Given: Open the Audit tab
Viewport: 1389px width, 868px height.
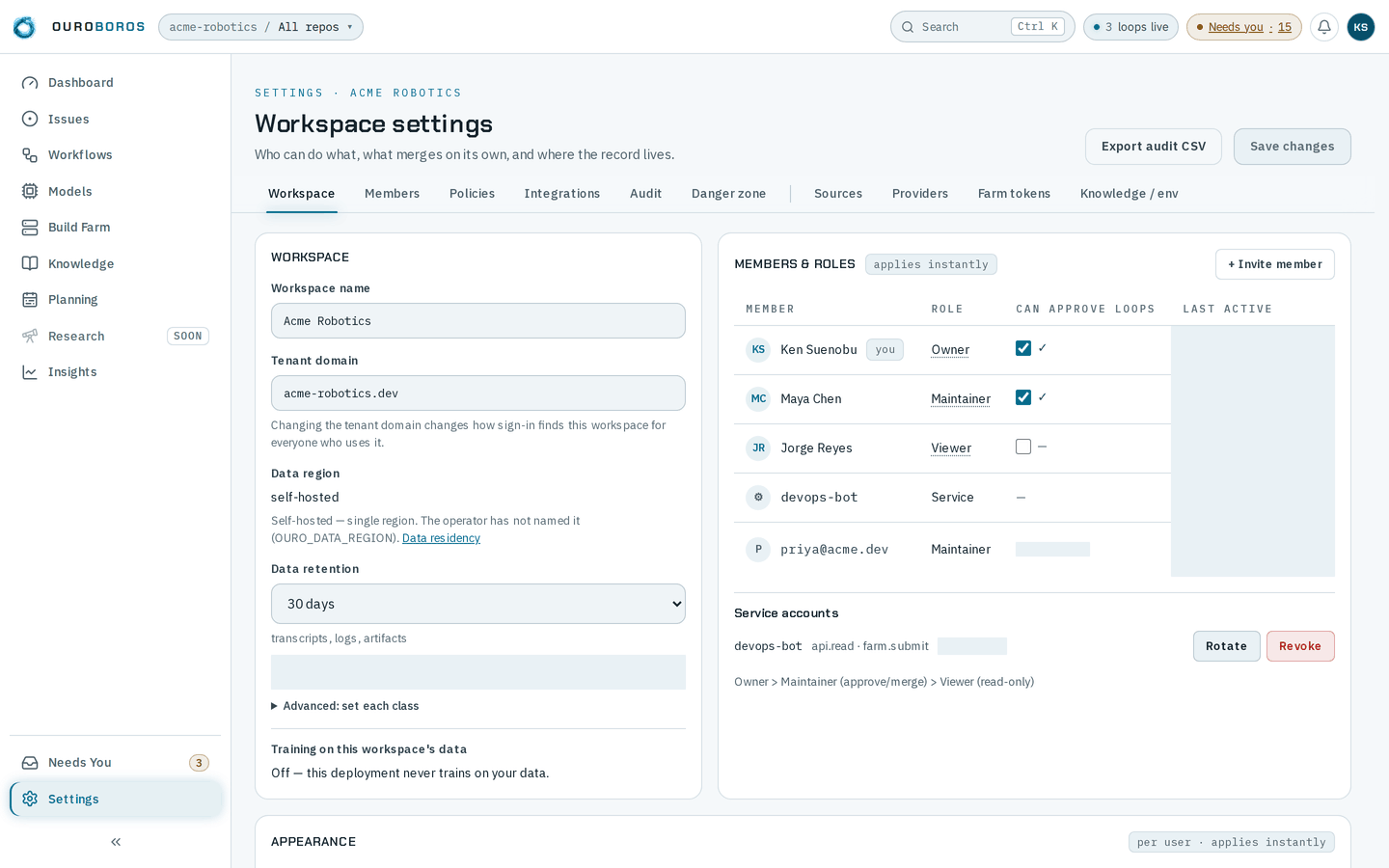Looking at the screenshot, I should (x=645, y=194).
